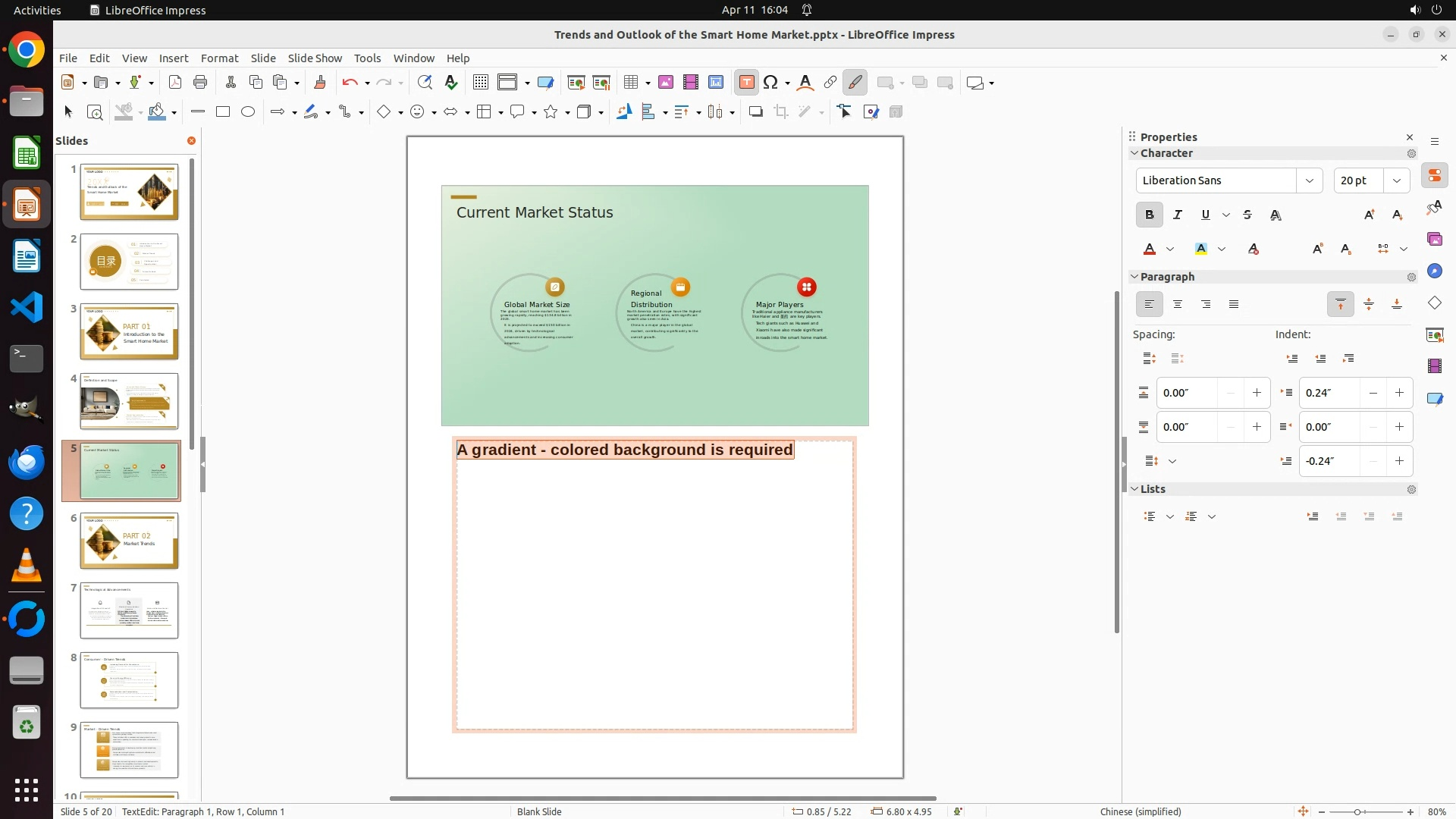The width and height of the screenshot is (1456, 819).
Task: Open the font size dropdown
Action: coord(1397,180)
